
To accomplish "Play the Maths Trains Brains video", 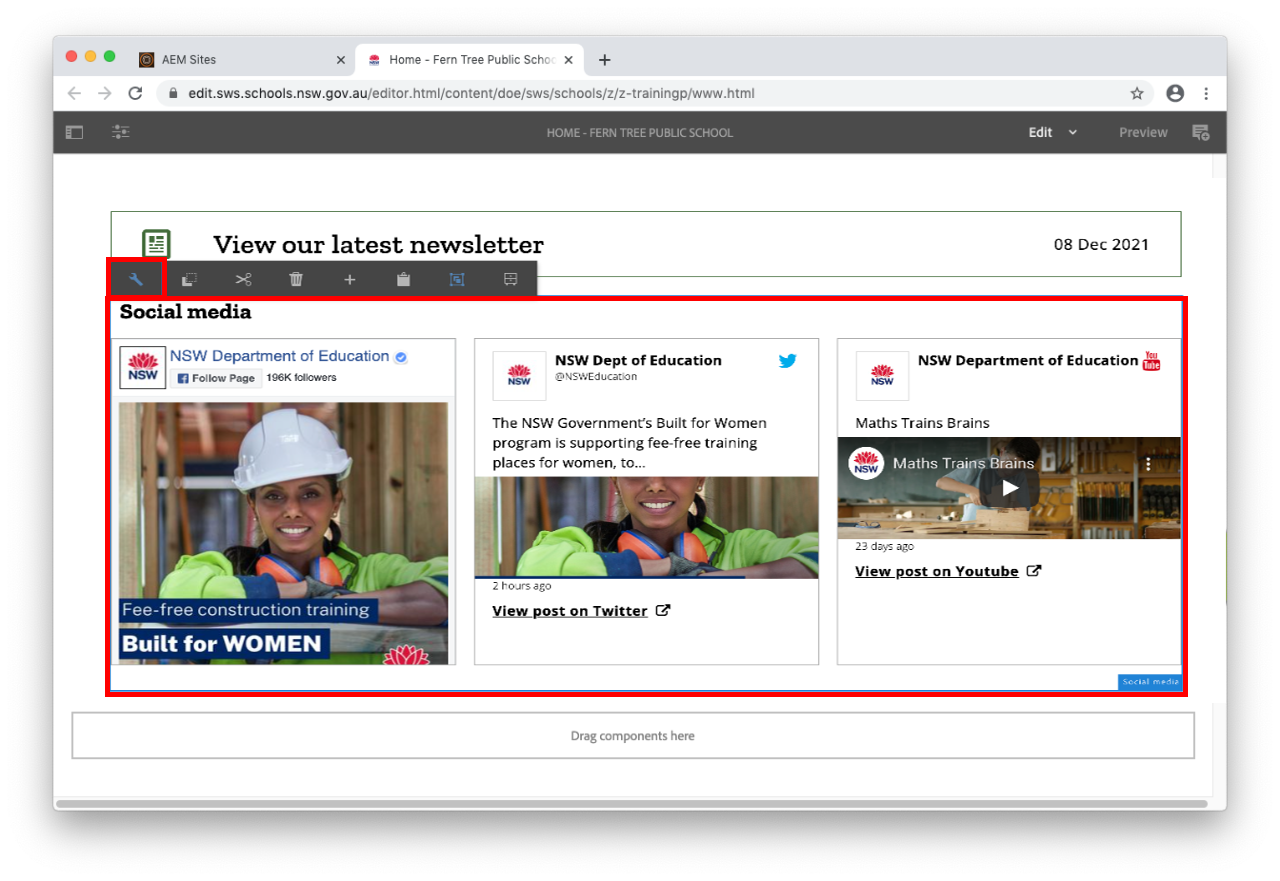I will [1010, 488].
